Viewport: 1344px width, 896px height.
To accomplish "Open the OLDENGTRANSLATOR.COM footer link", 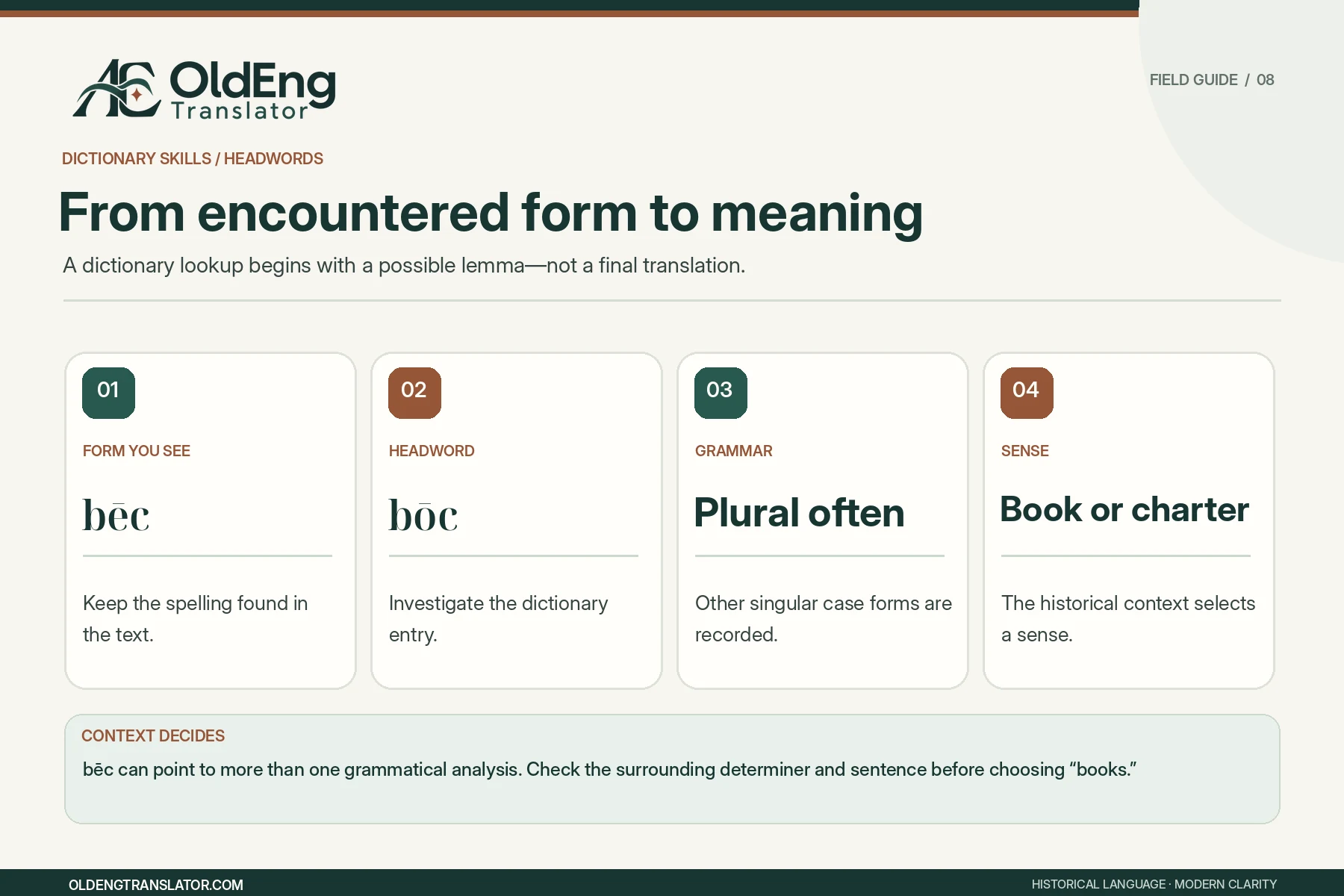I will click(156, 885).
